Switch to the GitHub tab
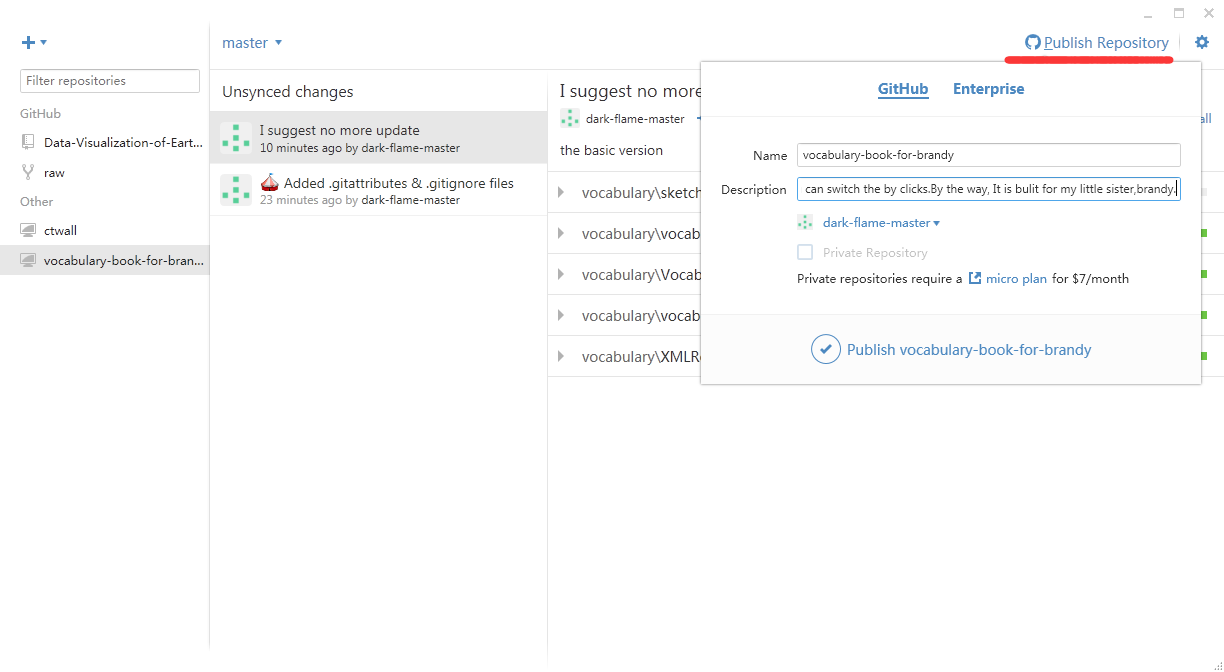 point(903,89)
